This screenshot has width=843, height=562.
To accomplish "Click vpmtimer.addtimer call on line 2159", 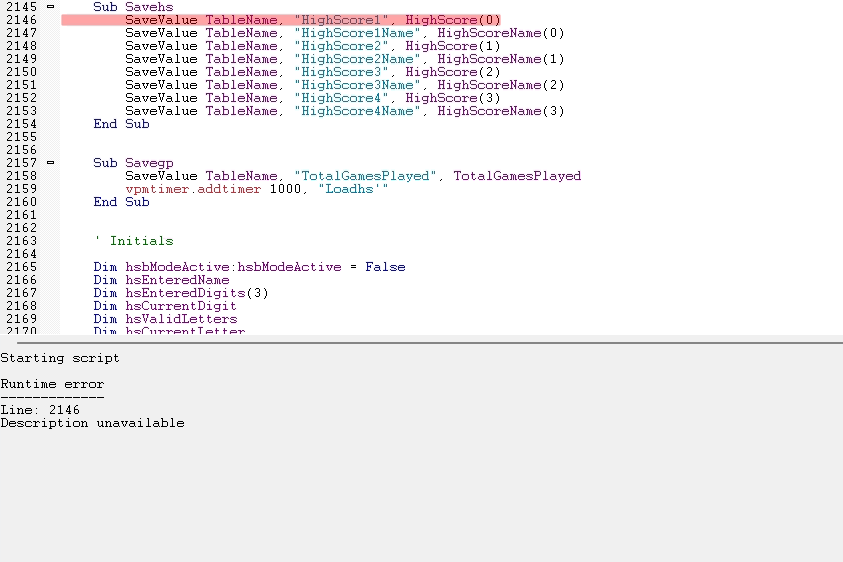I will pyautogui.click(x=193, y=189).
